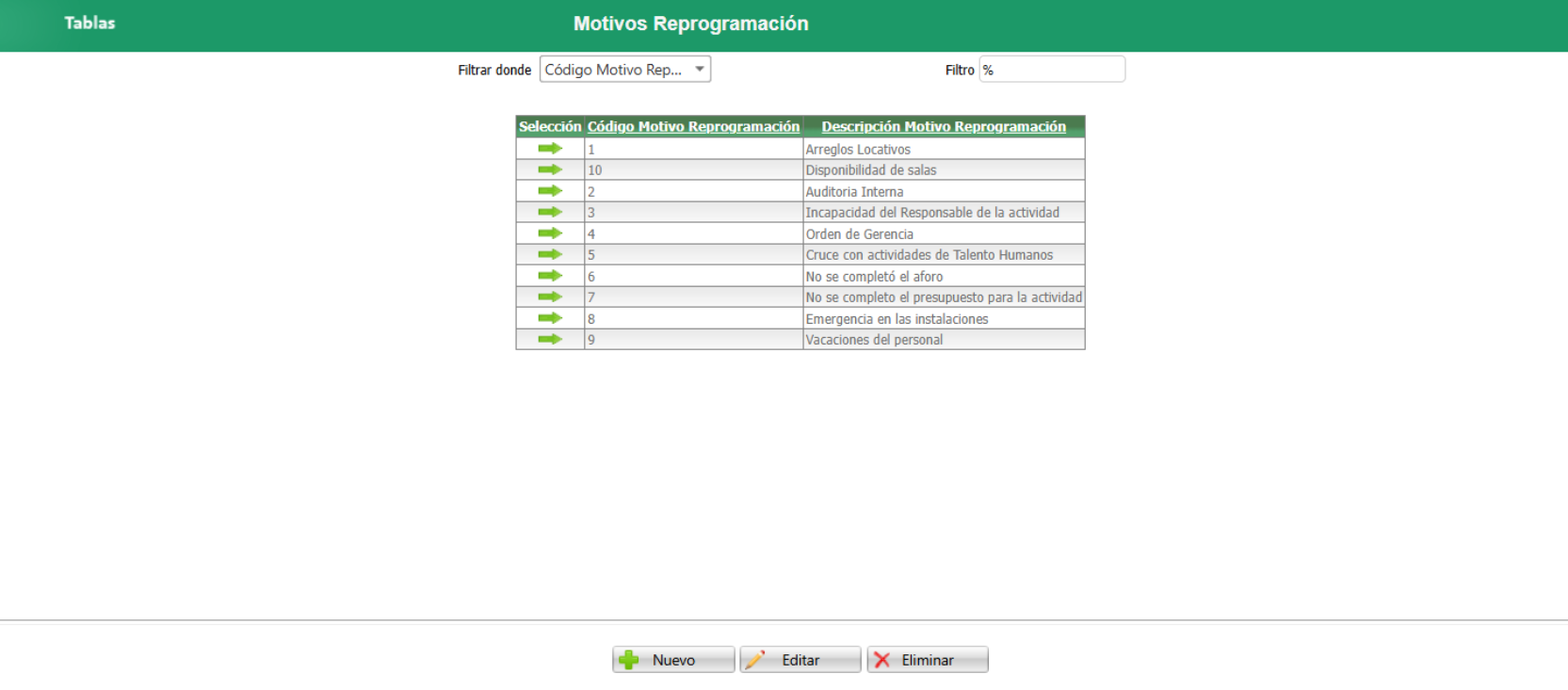1568x690 pixels.
Task: Click code cell '4'
Action: click(693, 233)
